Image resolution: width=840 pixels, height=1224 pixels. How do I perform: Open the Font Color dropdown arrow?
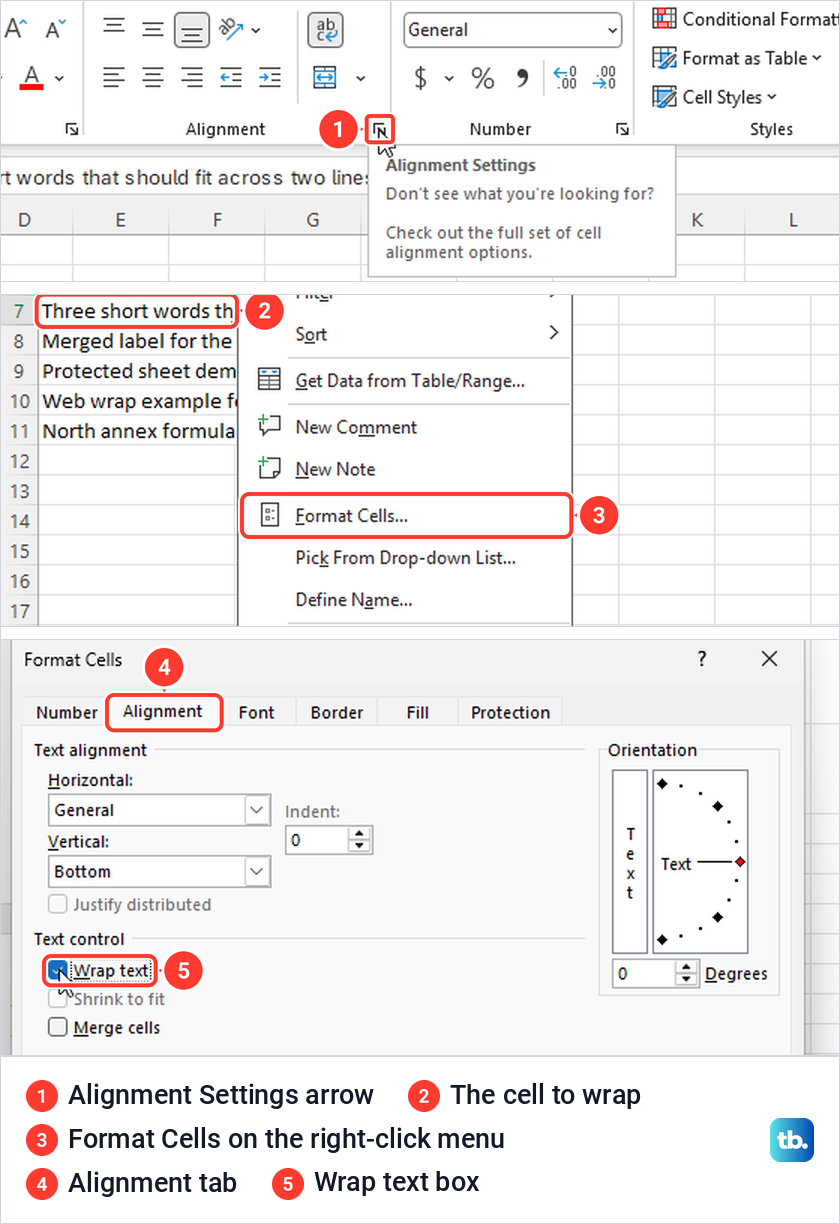pos(59,78)
